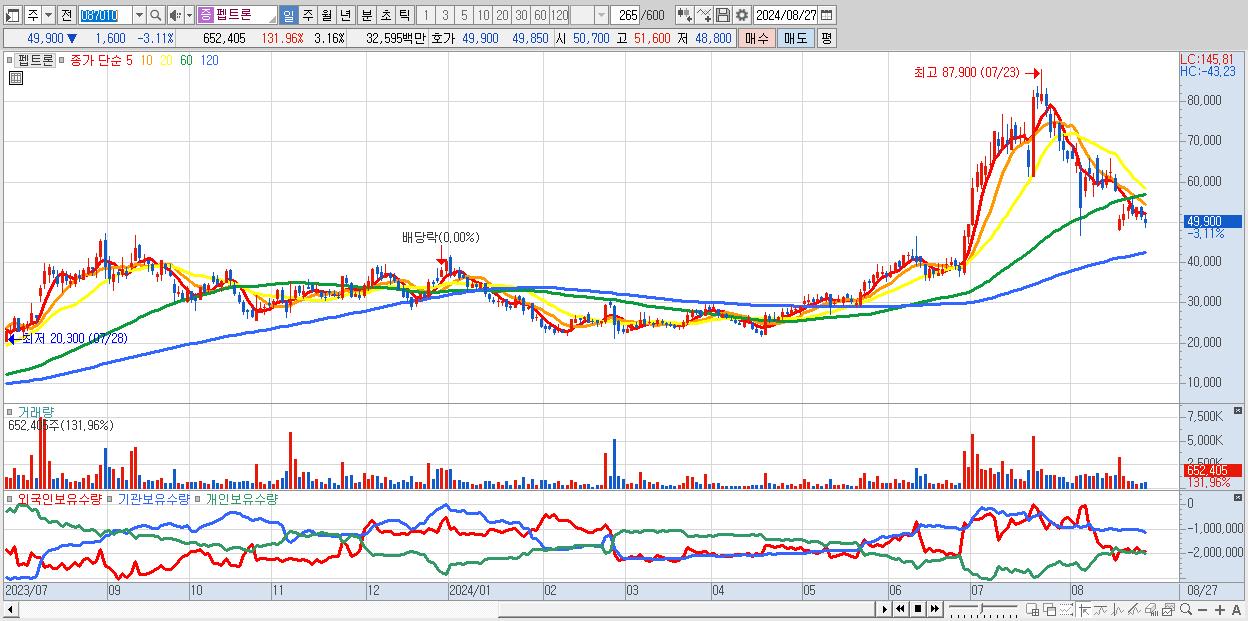
Task: Choose interval 120 button
Action: pos(559,15)
